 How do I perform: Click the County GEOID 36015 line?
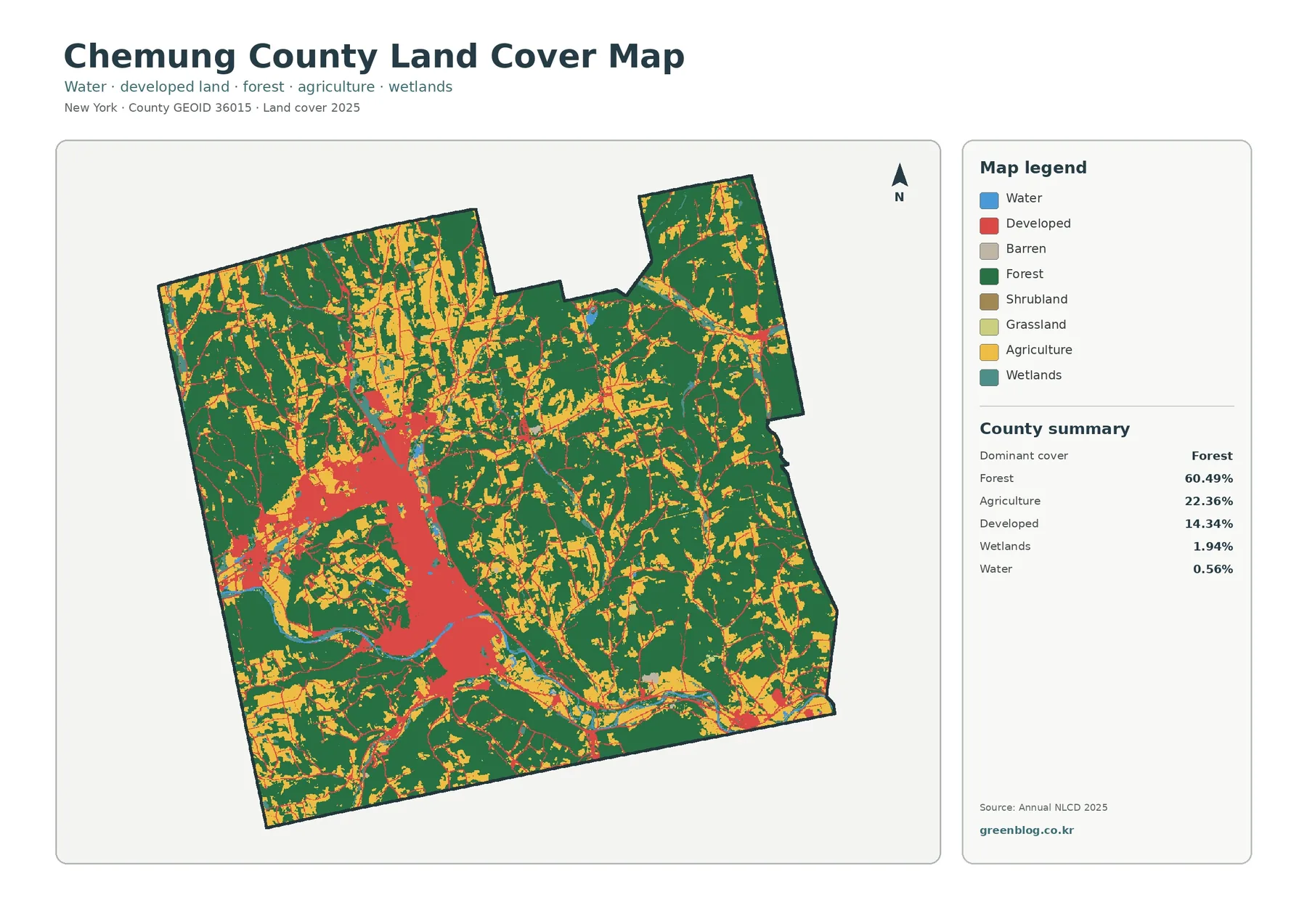click(x=212, y=108)
